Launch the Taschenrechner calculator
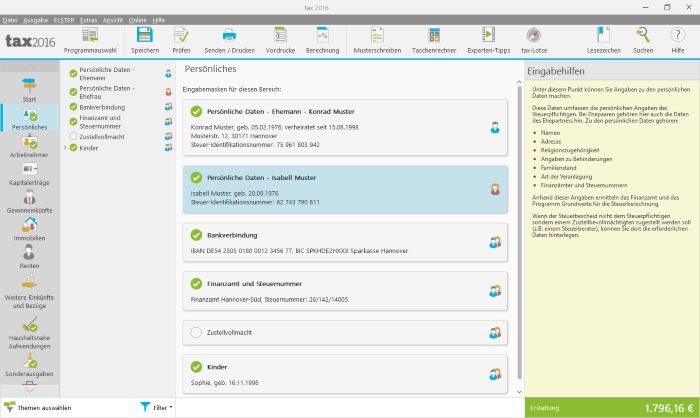The height and width of the screenshot is (418, 700). (x=434, y=41)
